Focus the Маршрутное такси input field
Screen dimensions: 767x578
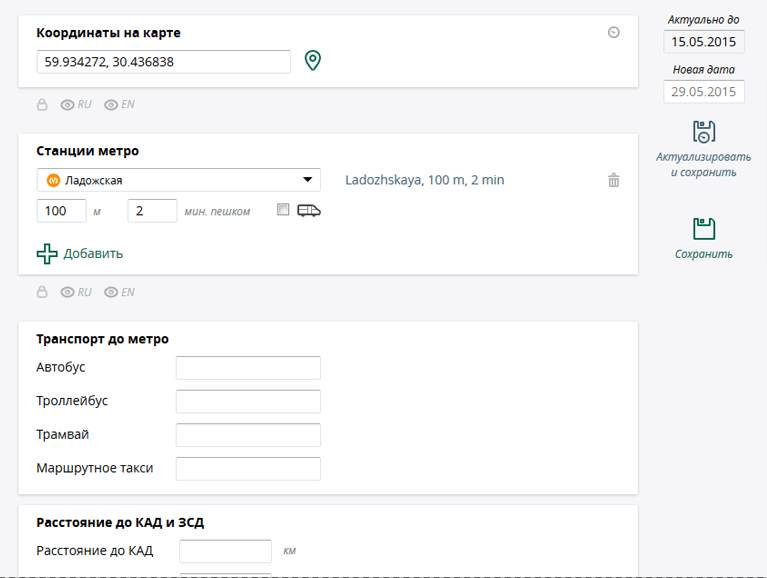point(248,469)
